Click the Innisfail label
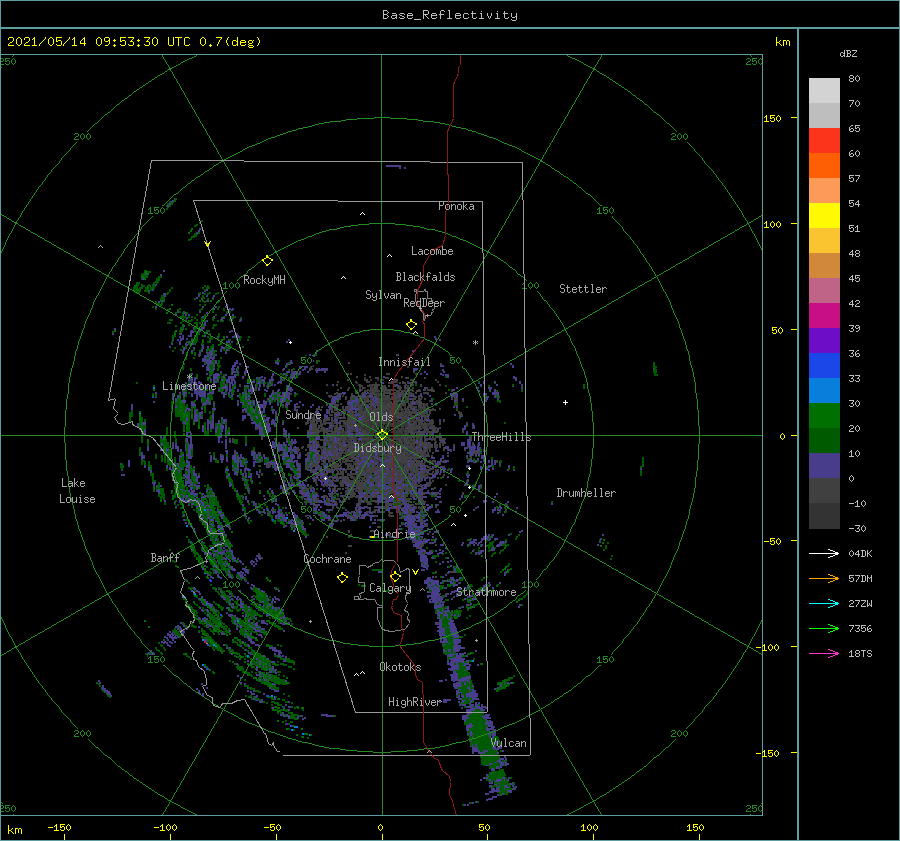This screenshot has width=900, height=841. coord(404,362)
